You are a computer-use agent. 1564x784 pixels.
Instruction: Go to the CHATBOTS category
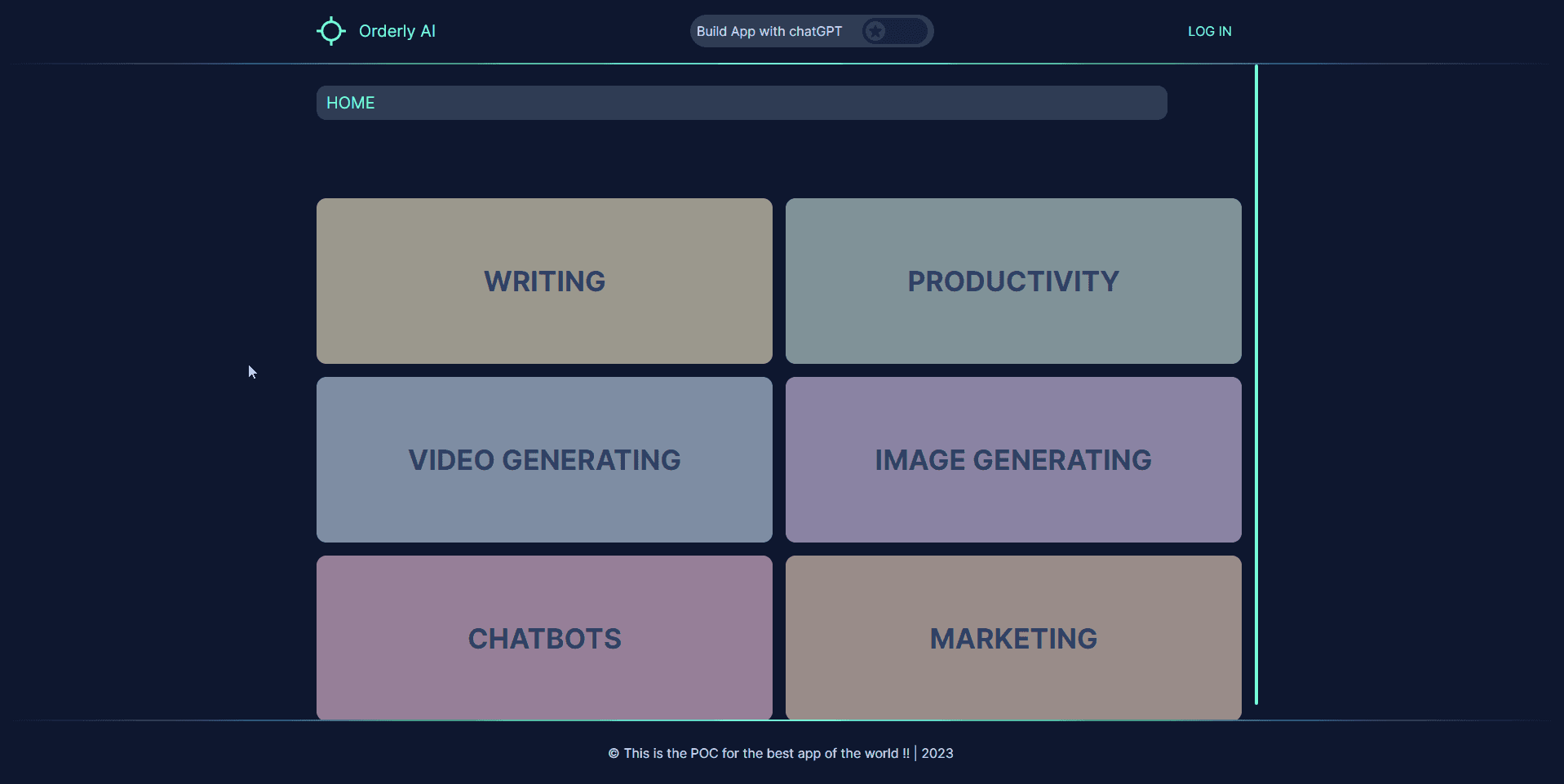pyautogui.click(x=544, y=638)
